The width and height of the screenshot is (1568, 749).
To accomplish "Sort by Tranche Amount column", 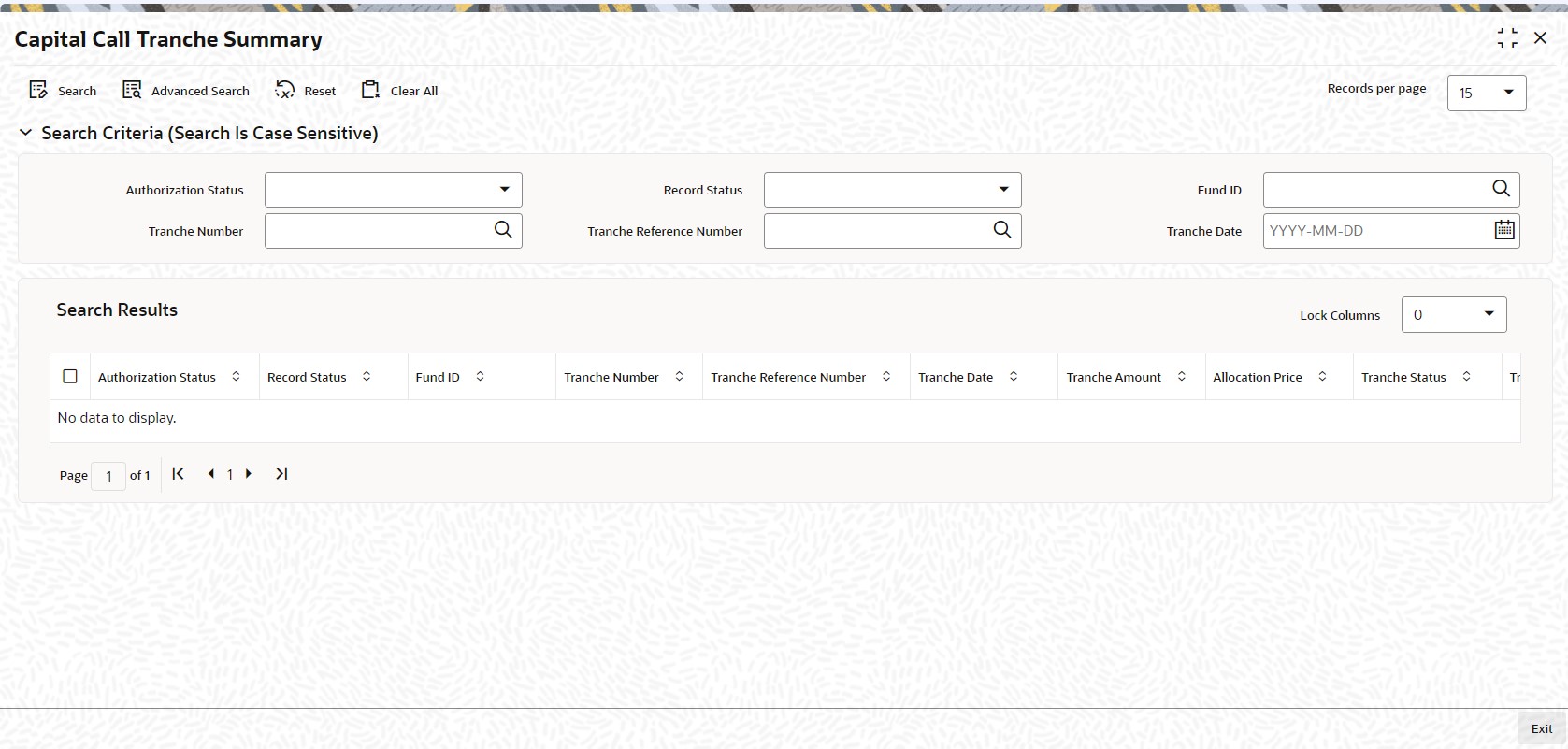I will click(x=1182, y=377).
